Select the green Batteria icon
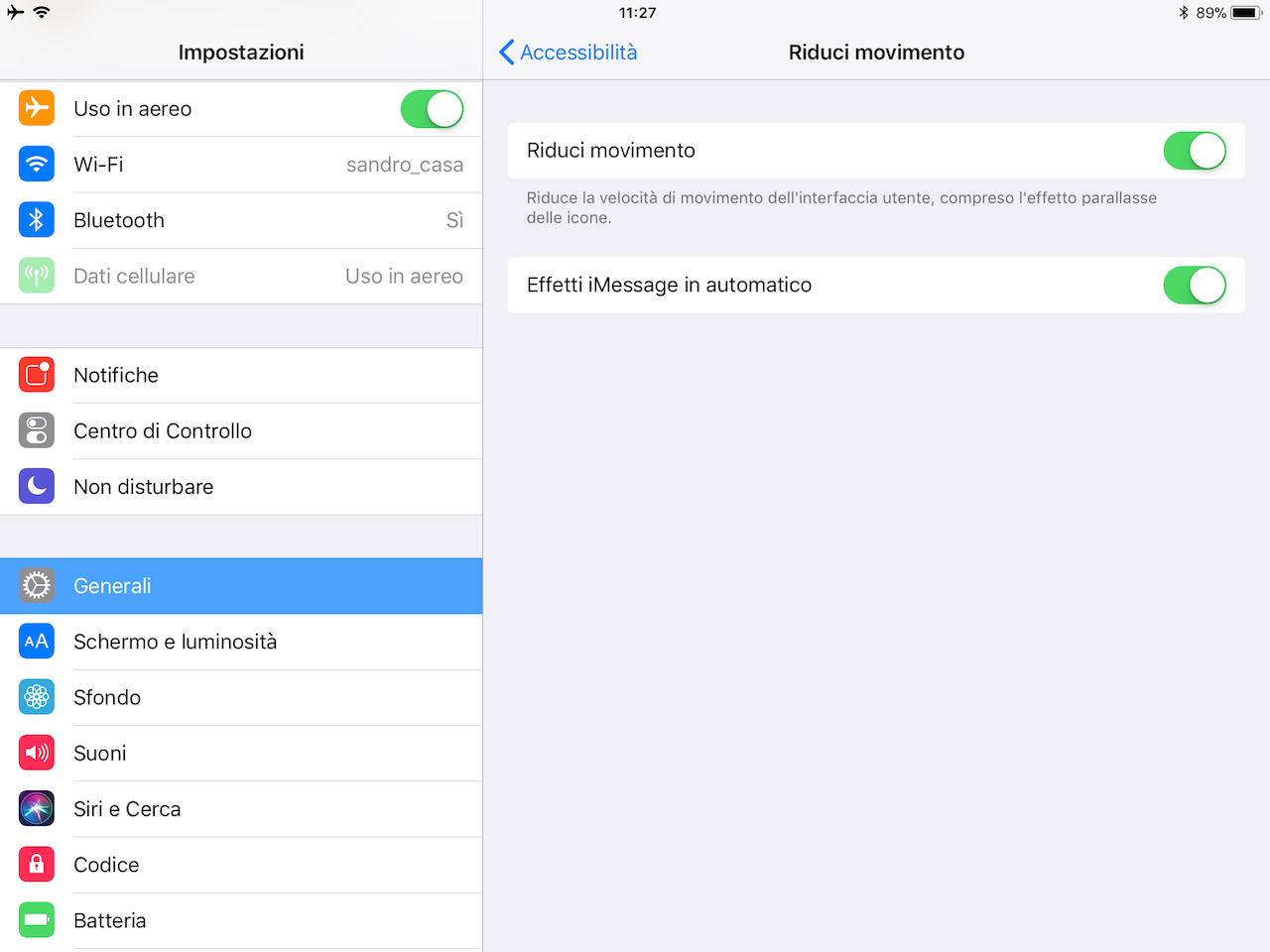The height and width of the screenshot is (952, 1270). (37, 920)
